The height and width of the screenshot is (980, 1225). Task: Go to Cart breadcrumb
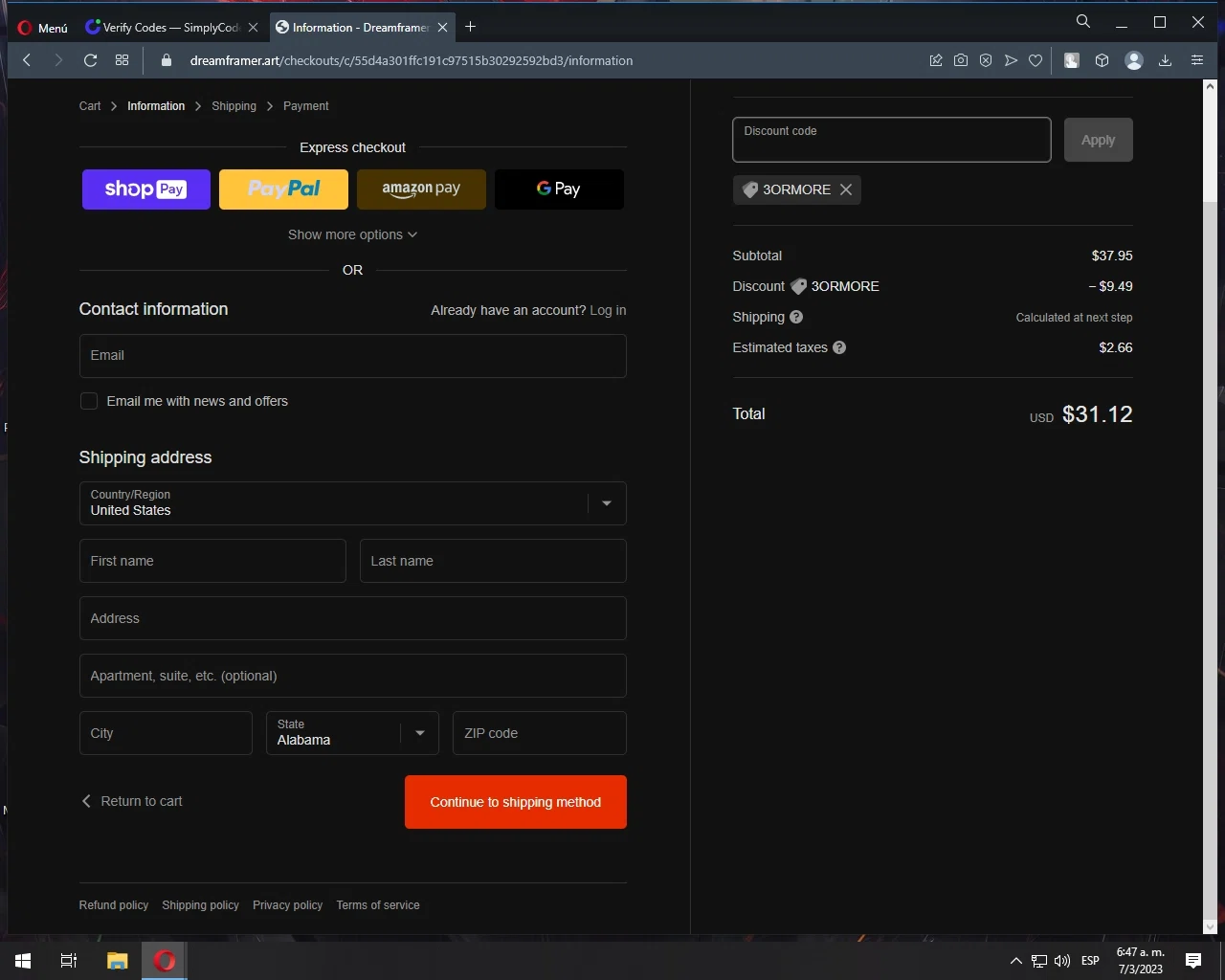(x=90, y=106)
